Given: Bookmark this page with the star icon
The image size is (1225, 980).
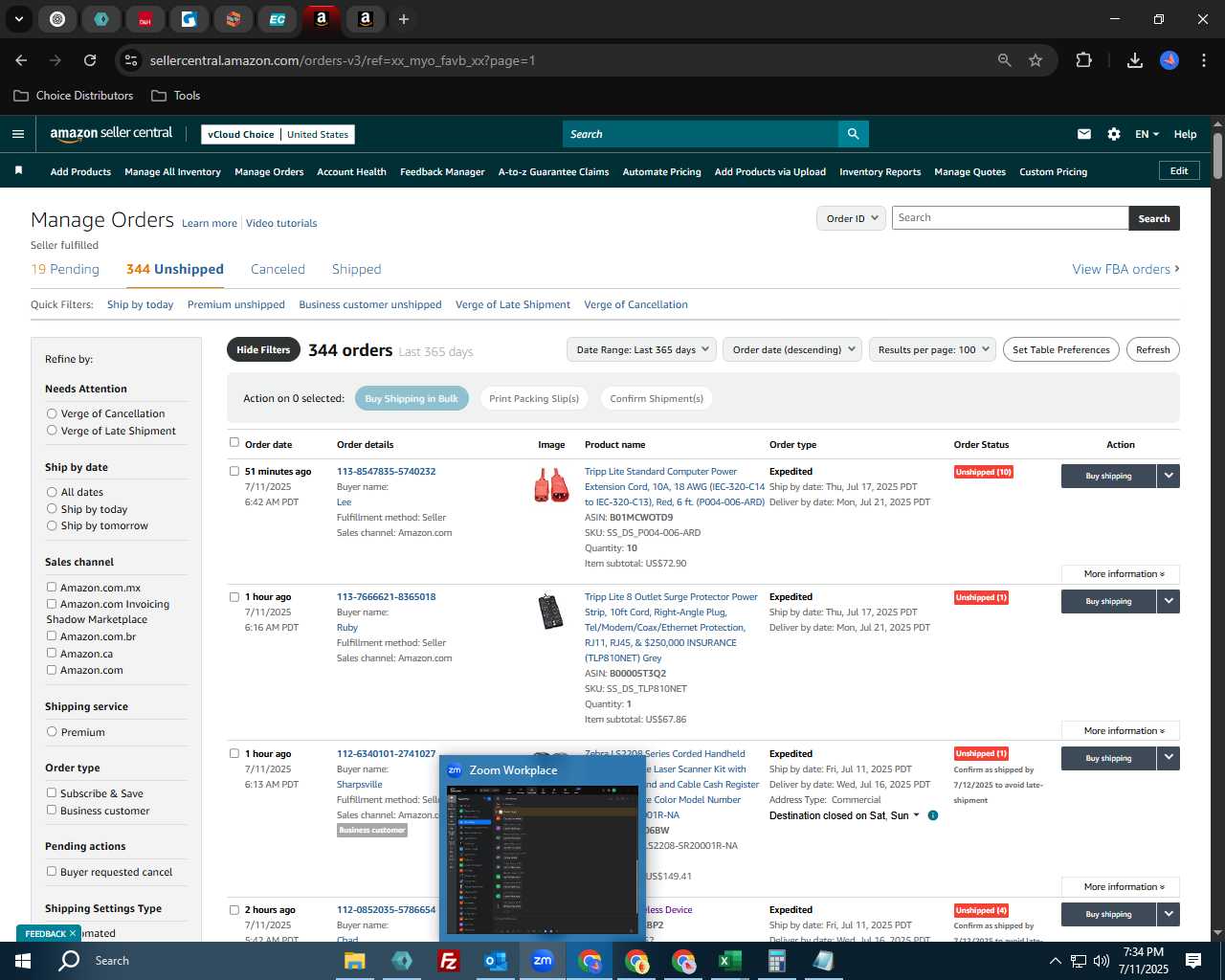Looking at the screenshot, I should pos(1036,60).
